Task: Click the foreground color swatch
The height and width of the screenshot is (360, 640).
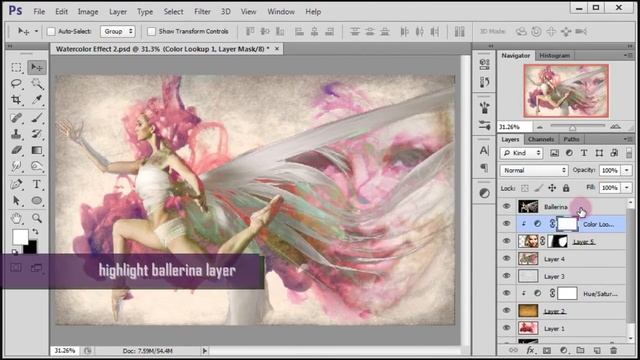Action: [20, 236]
